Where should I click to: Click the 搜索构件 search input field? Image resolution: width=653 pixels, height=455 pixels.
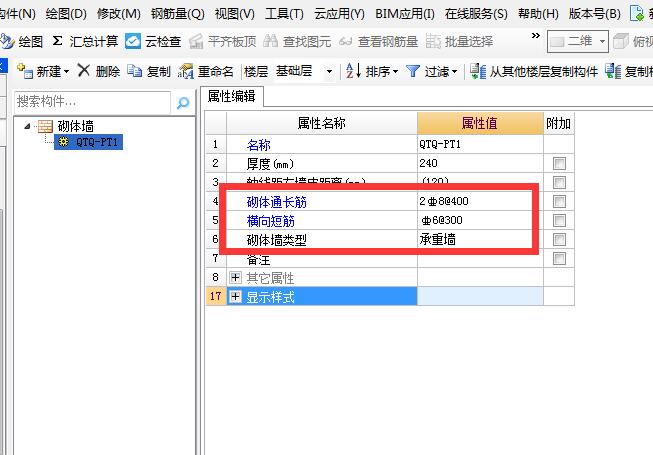[x=92, y=102]
